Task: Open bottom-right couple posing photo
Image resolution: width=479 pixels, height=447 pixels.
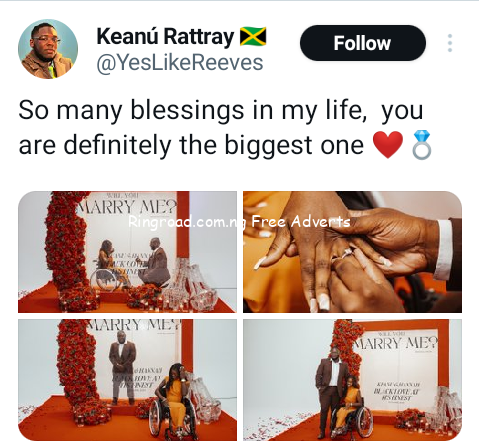Action: [352, 380]
